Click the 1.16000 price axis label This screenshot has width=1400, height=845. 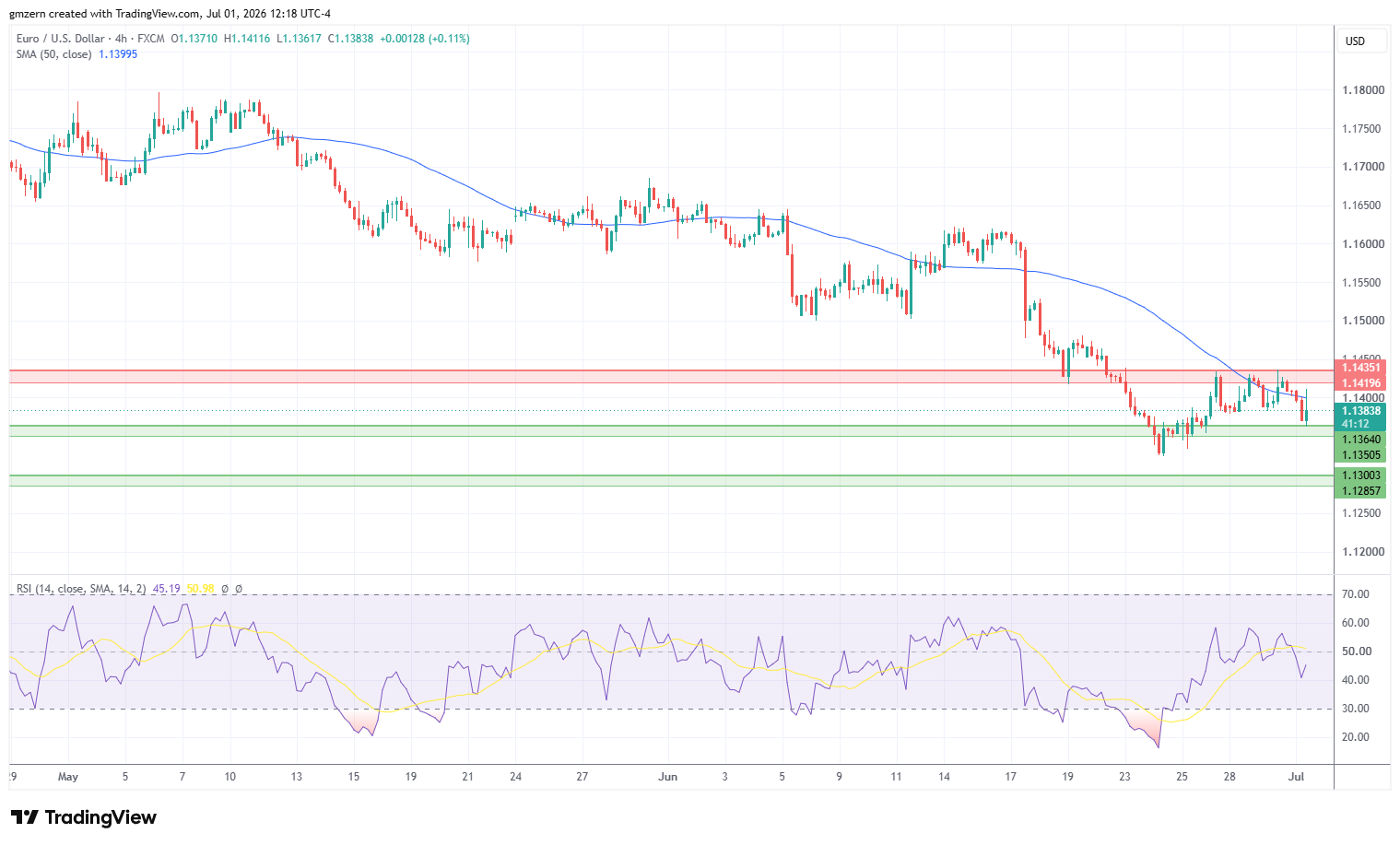[1362, 244]
